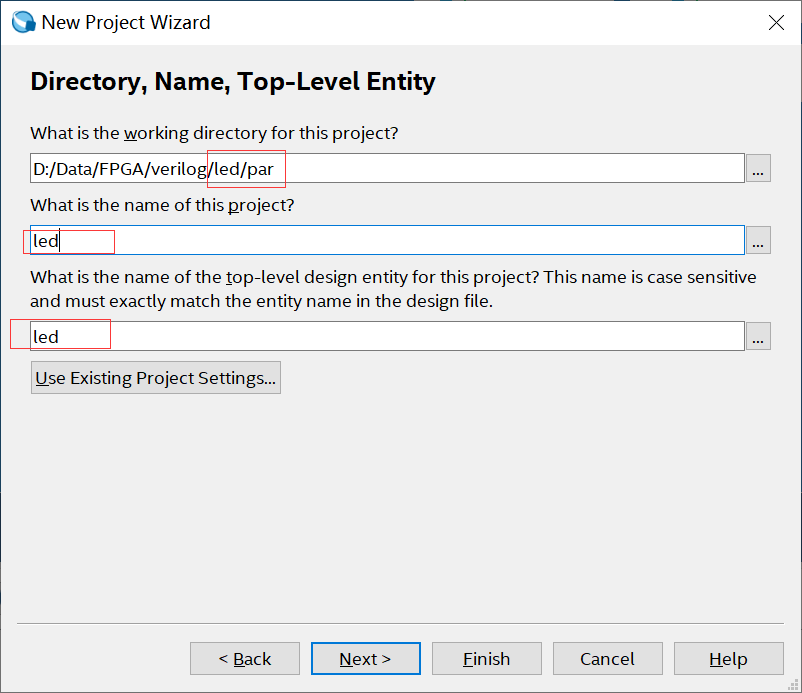Cancel the new project wizard
The height and width of the screenshot is (693, 802).
click(x=607, y=659)
